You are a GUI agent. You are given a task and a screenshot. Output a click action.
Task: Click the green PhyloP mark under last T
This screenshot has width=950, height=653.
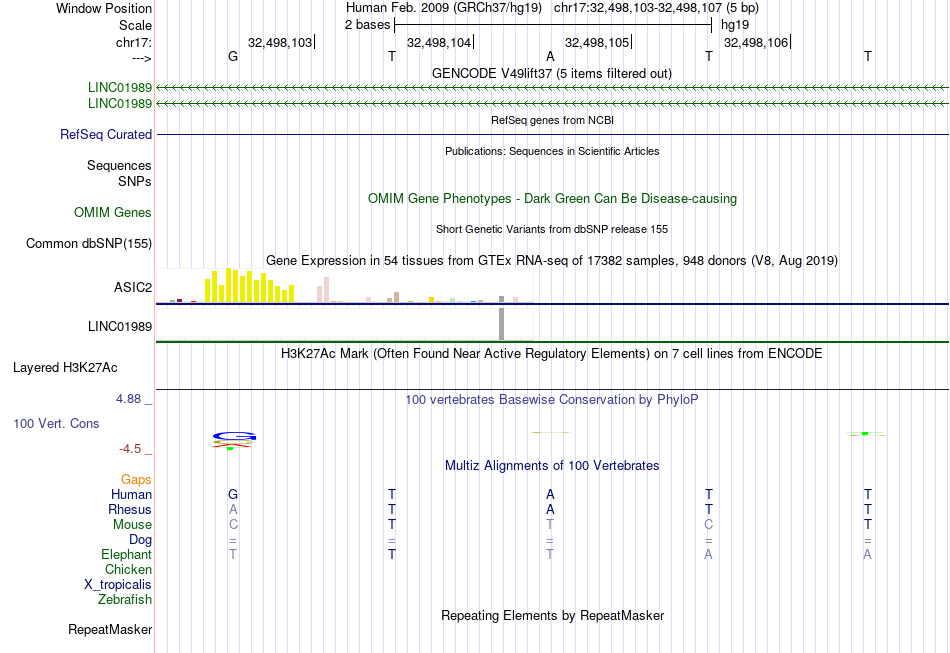865,434
